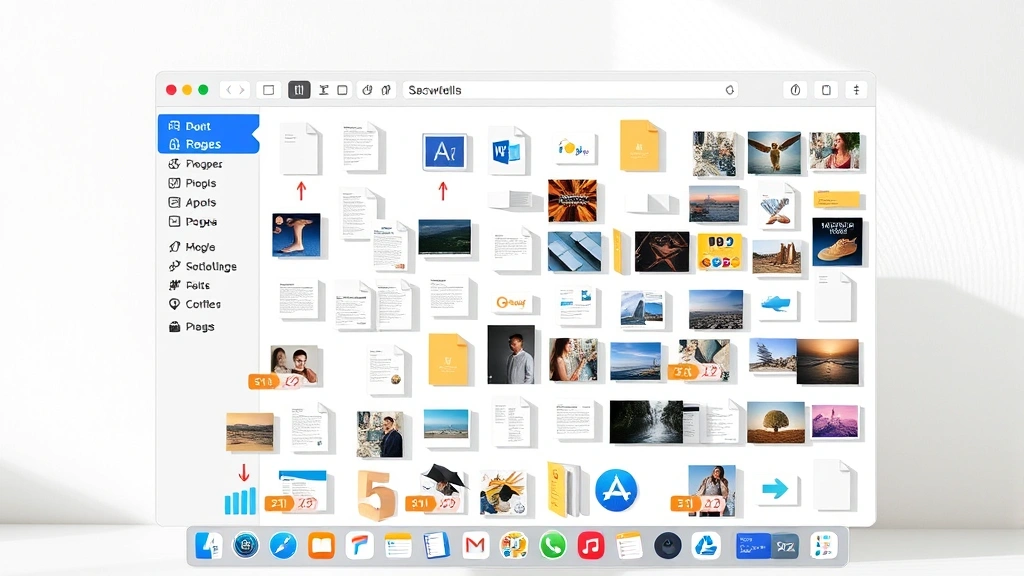The width and height of the screenshot is (1024, 576).
Task: Switch to icon view using the first toolbar view icon
Action: 267,89
